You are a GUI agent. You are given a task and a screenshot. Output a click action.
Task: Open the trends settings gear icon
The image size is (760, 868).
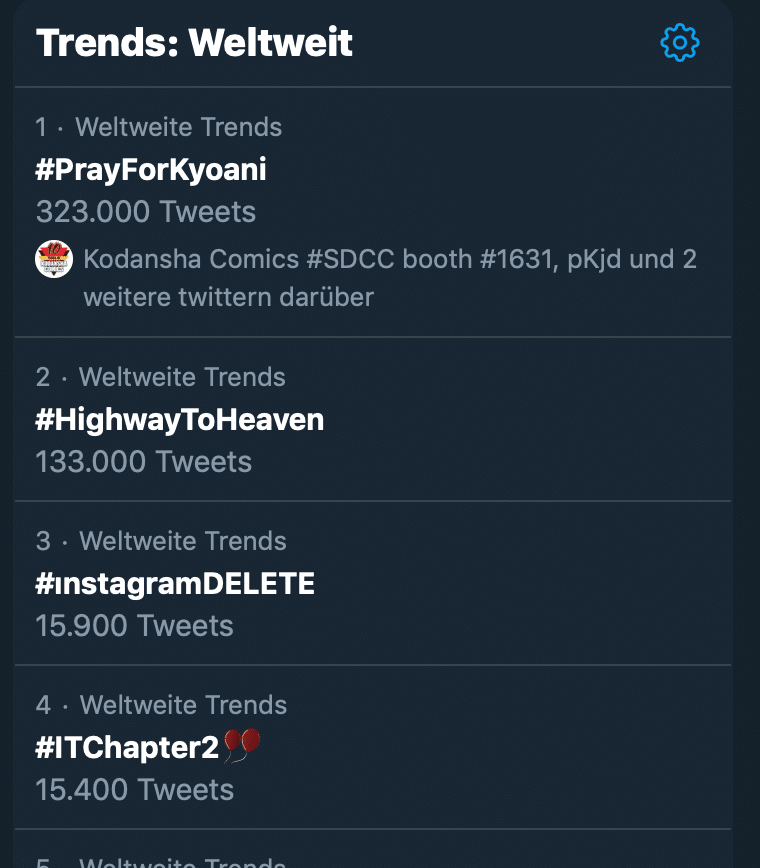[x=680, y=43]
